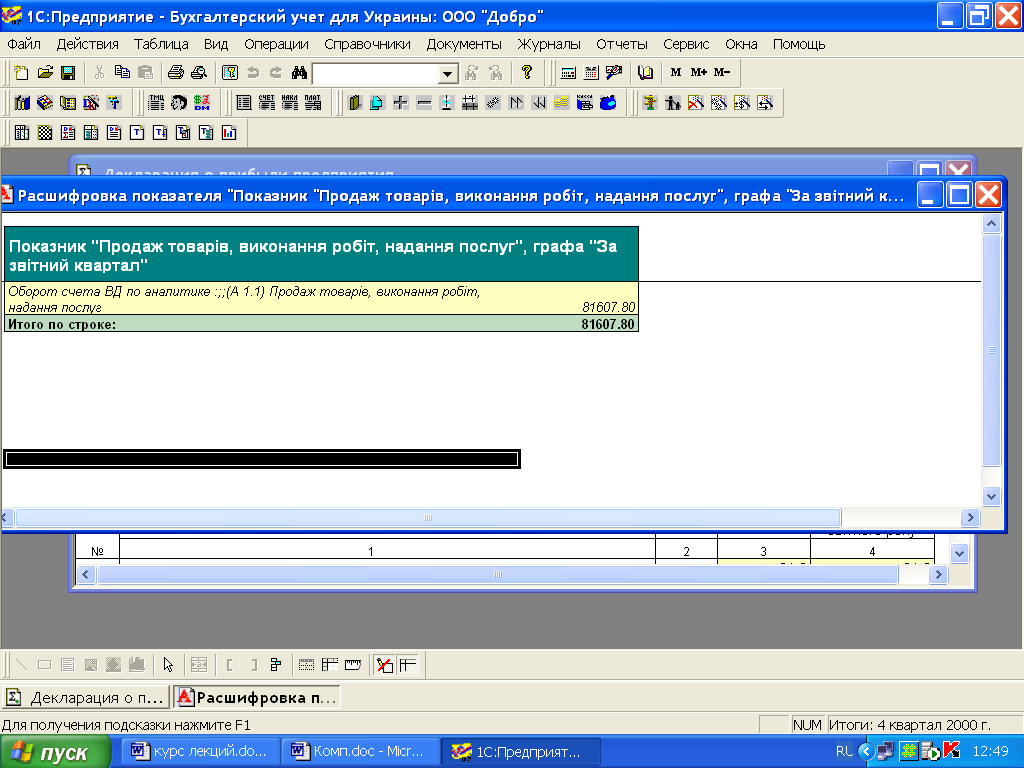The width and height of the screenshot is (1024, 768).
Task: Open the Действия menu
Action: [88, 44]
